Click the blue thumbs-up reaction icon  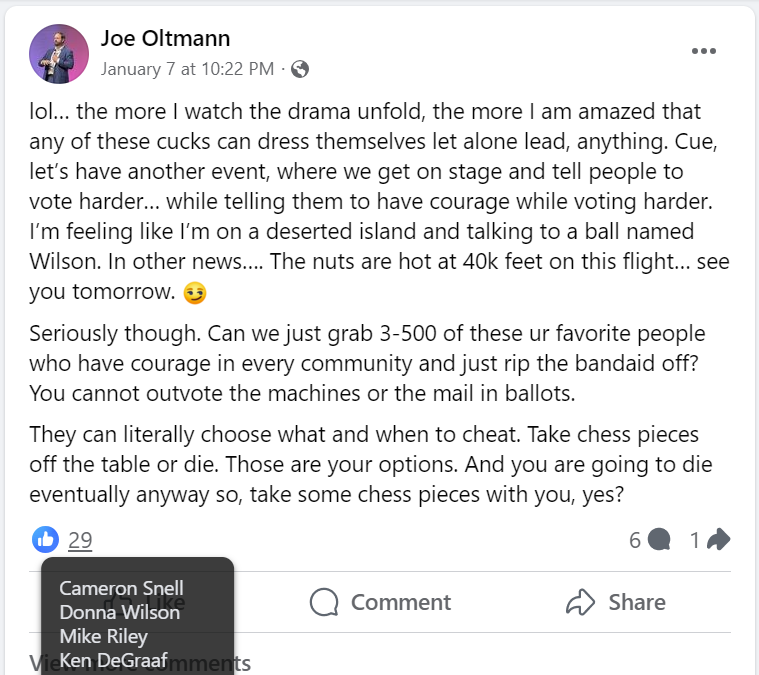coord(45,540)
